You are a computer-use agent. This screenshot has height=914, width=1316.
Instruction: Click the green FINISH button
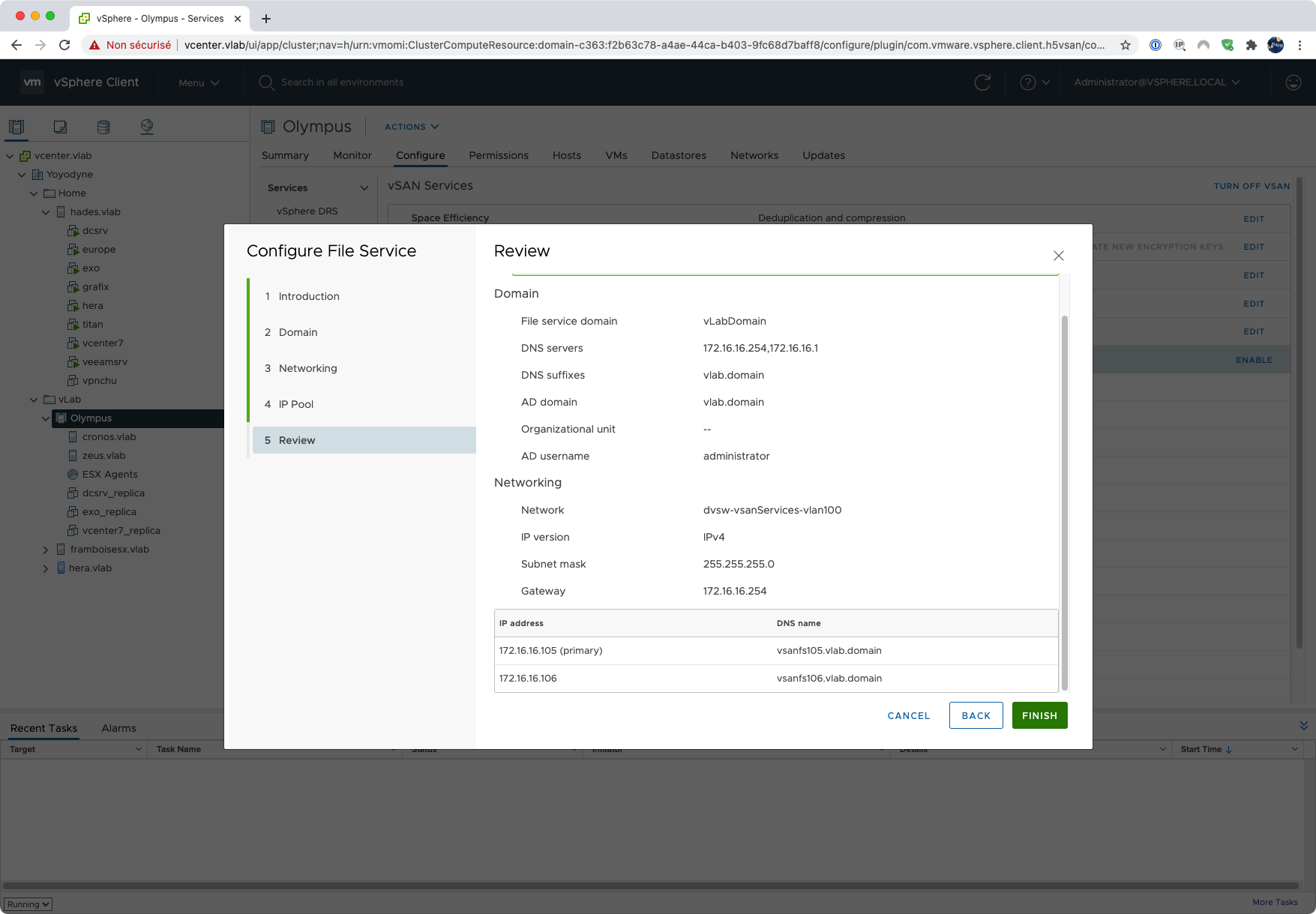click(x=1039, y=715)
